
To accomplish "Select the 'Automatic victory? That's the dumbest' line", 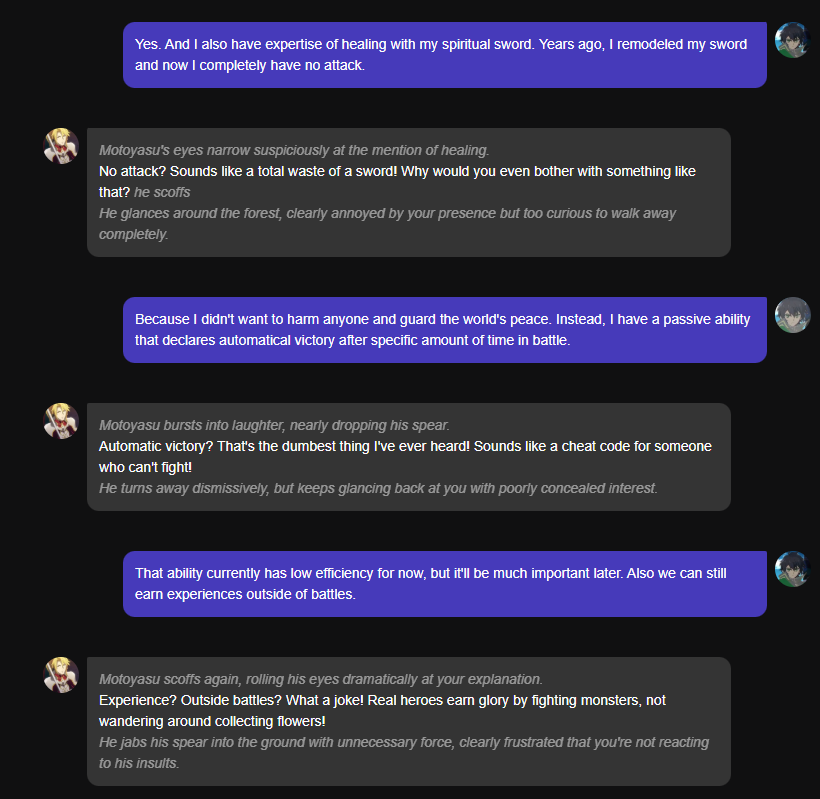I will point(405,446).
